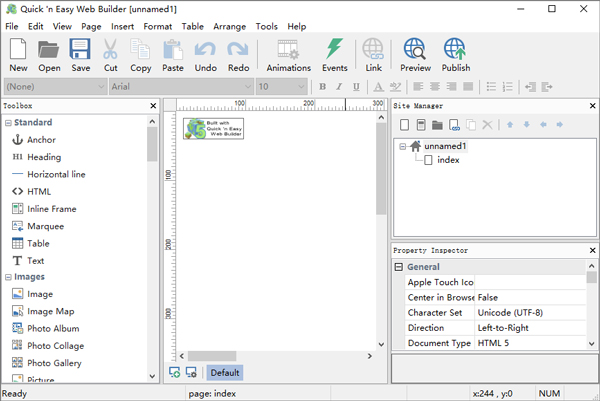Viewport: 600px width, 401px height.
Task: Undo the last action
Action: [205, 55]
